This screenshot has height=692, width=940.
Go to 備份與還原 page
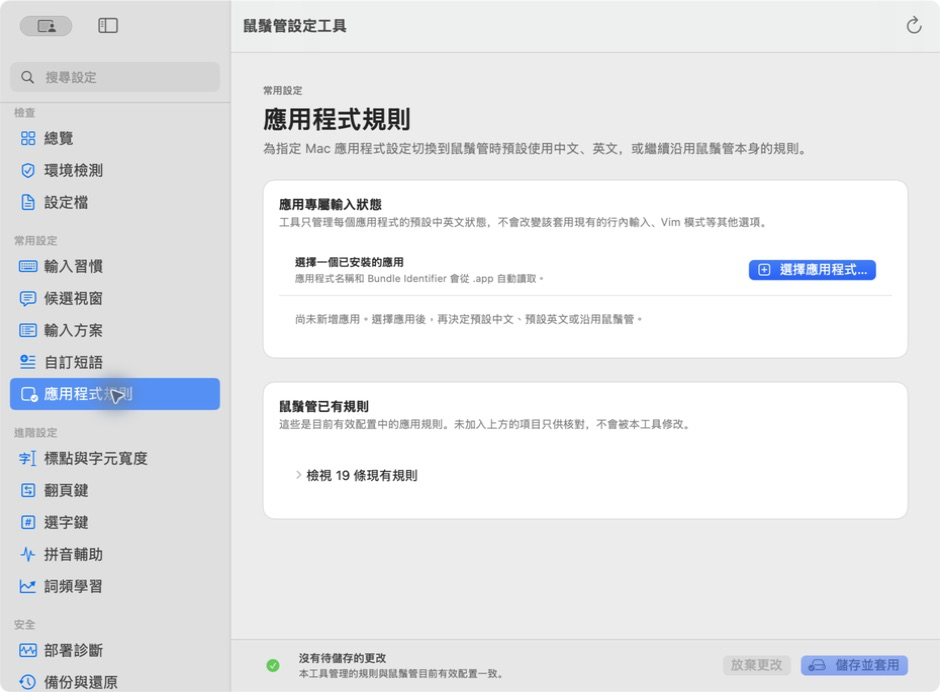click(x=115, y=682)
